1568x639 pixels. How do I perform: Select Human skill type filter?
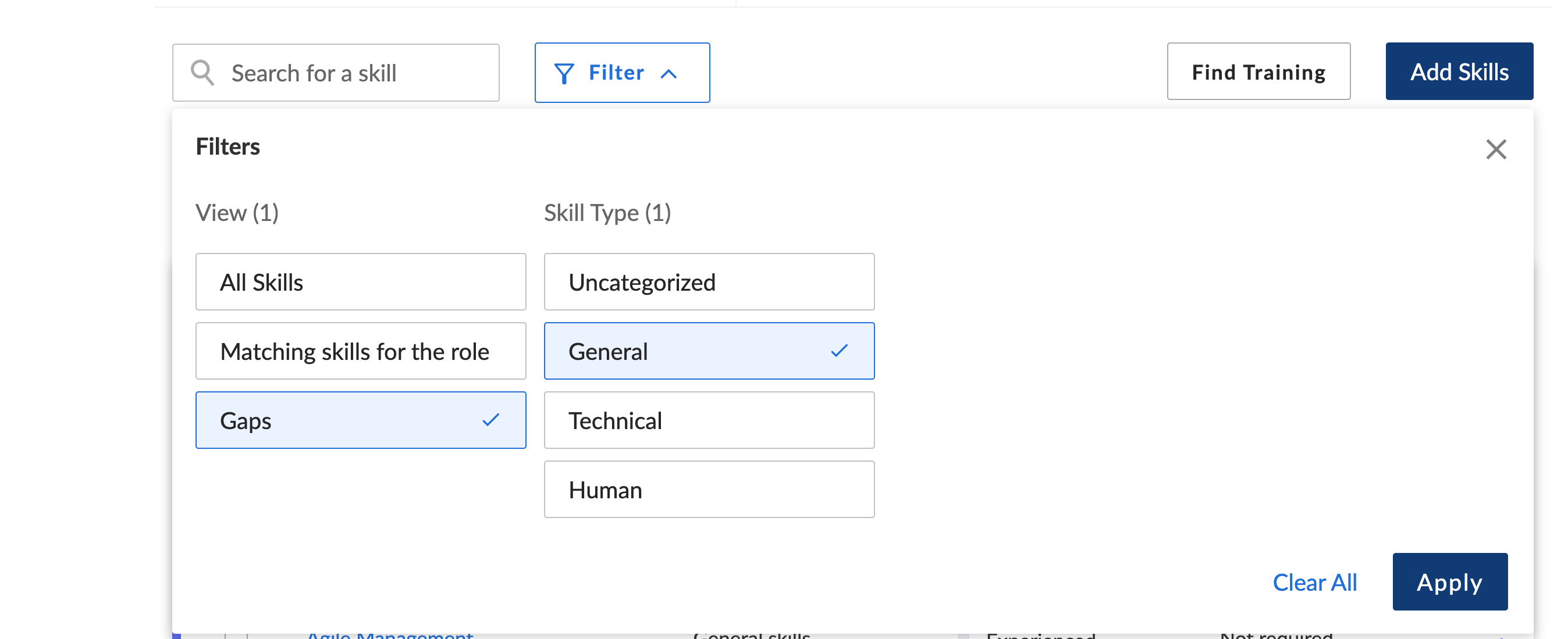tap(710, 489)
